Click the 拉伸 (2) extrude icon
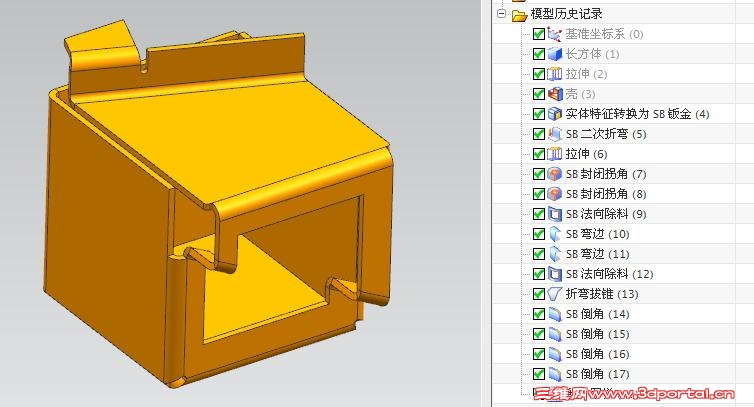The height and width of the screenshot is (407, 754). (554, 74)
